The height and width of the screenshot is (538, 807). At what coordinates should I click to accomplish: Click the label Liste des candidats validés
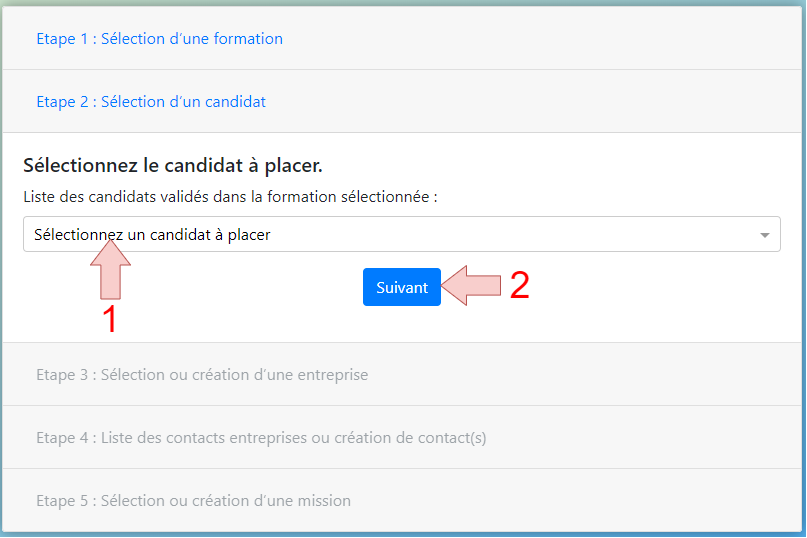pyautogui.click(x=230, y=197)
